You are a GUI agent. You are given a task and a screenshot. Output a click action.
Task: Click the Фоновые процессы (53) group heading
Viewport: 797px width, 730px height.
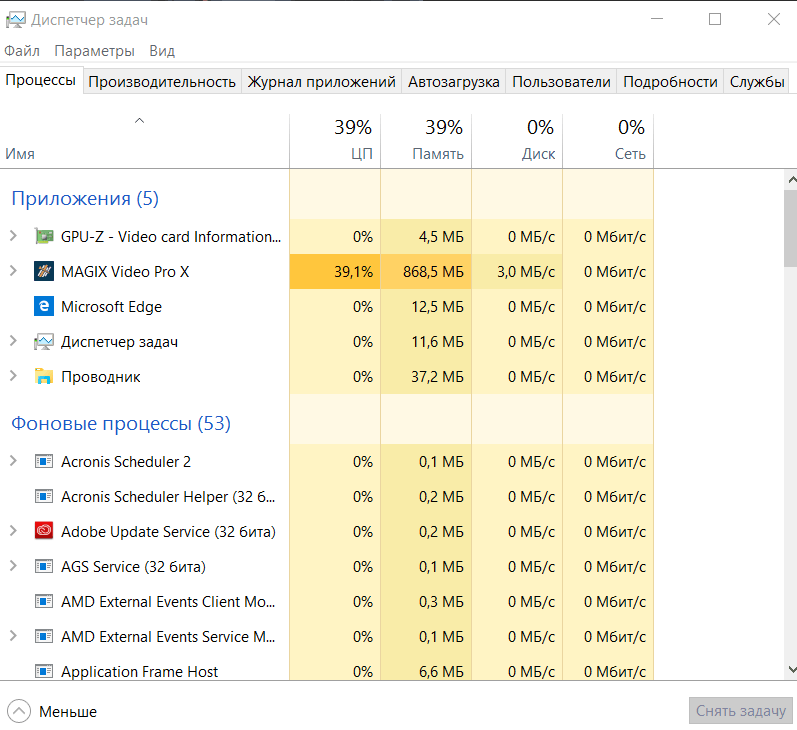click(x=121, y=423)
